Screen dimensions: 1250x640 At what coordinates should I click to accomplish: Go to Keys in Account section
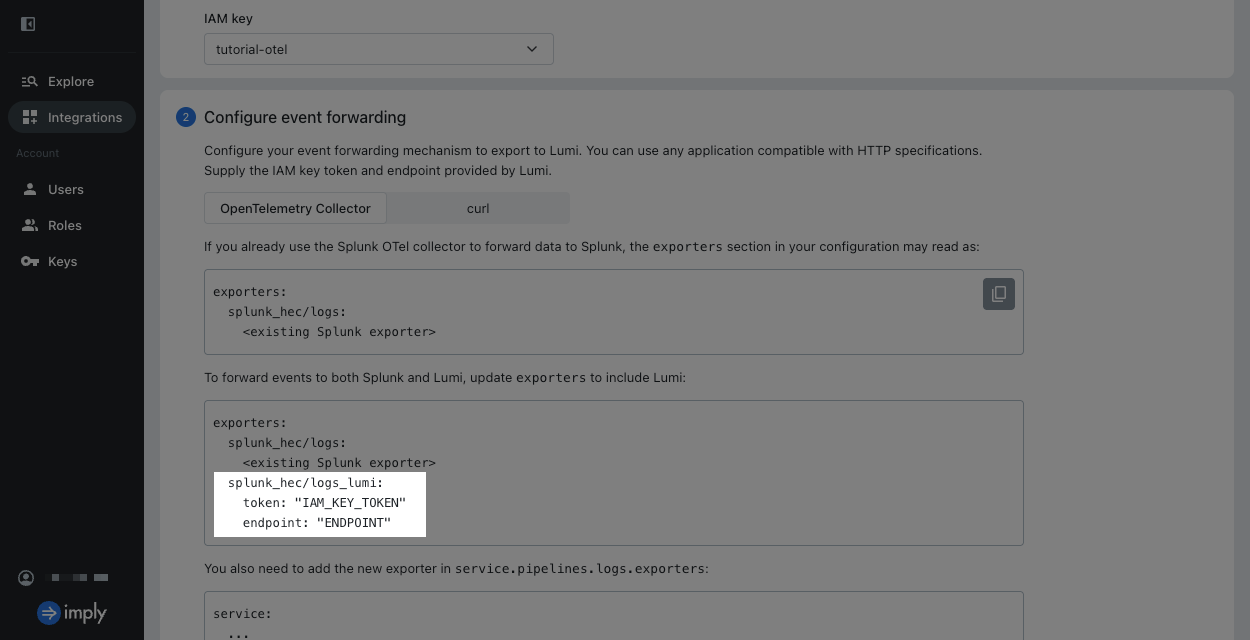tap(72, 261)
